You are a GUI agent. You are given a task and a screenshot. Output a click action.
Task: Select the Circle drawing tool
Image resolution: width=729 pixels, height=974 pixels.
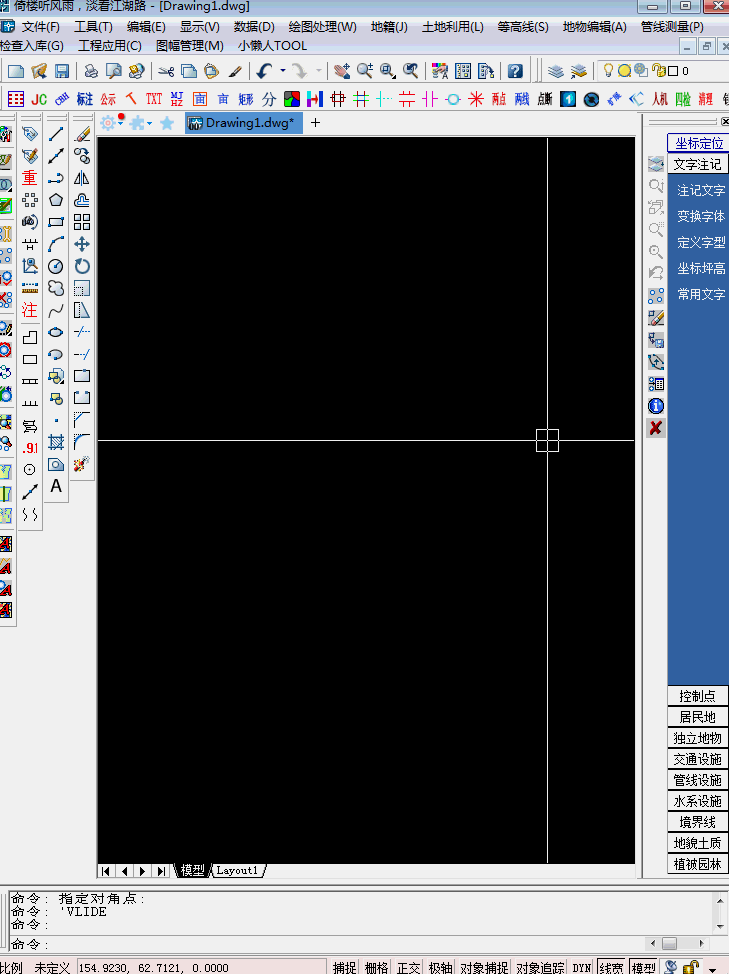[x=56, y=266]
